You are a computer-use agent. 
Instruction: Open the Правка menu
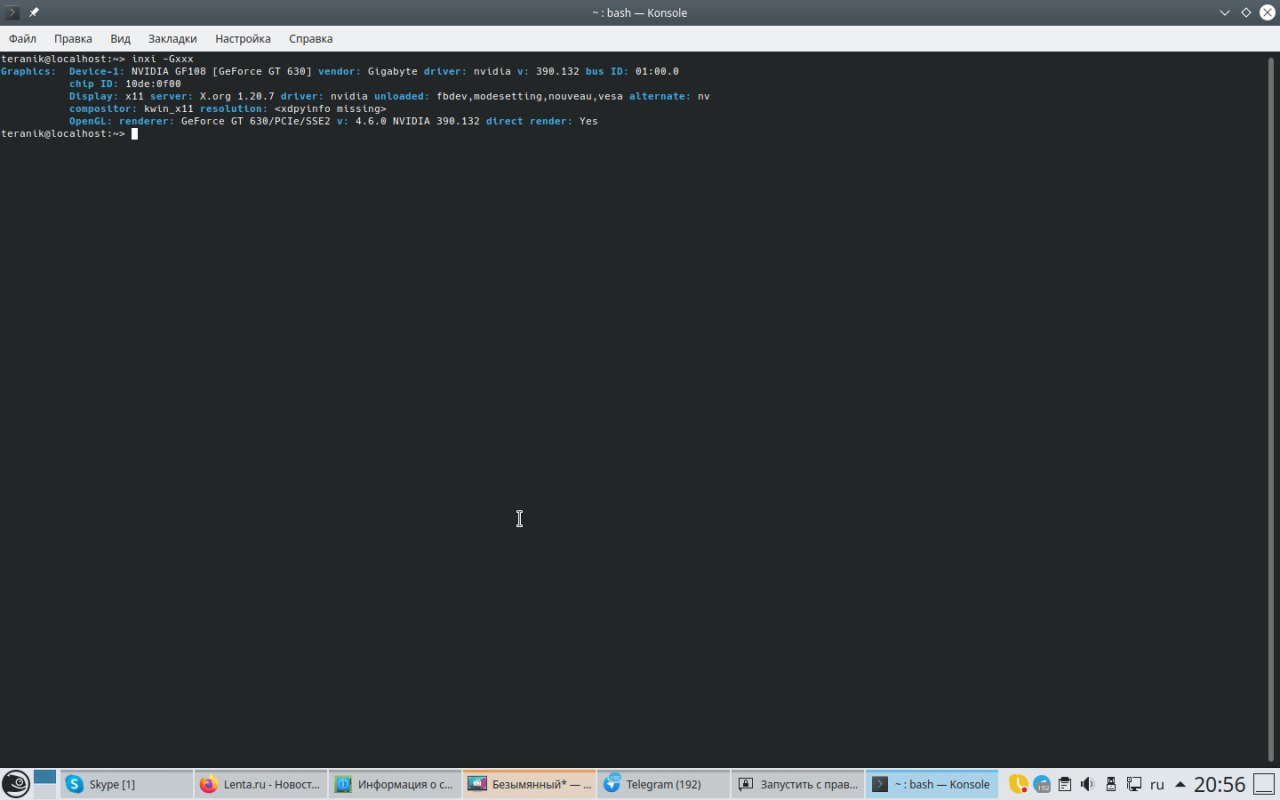pyautogui.click(x=73, y=39)
